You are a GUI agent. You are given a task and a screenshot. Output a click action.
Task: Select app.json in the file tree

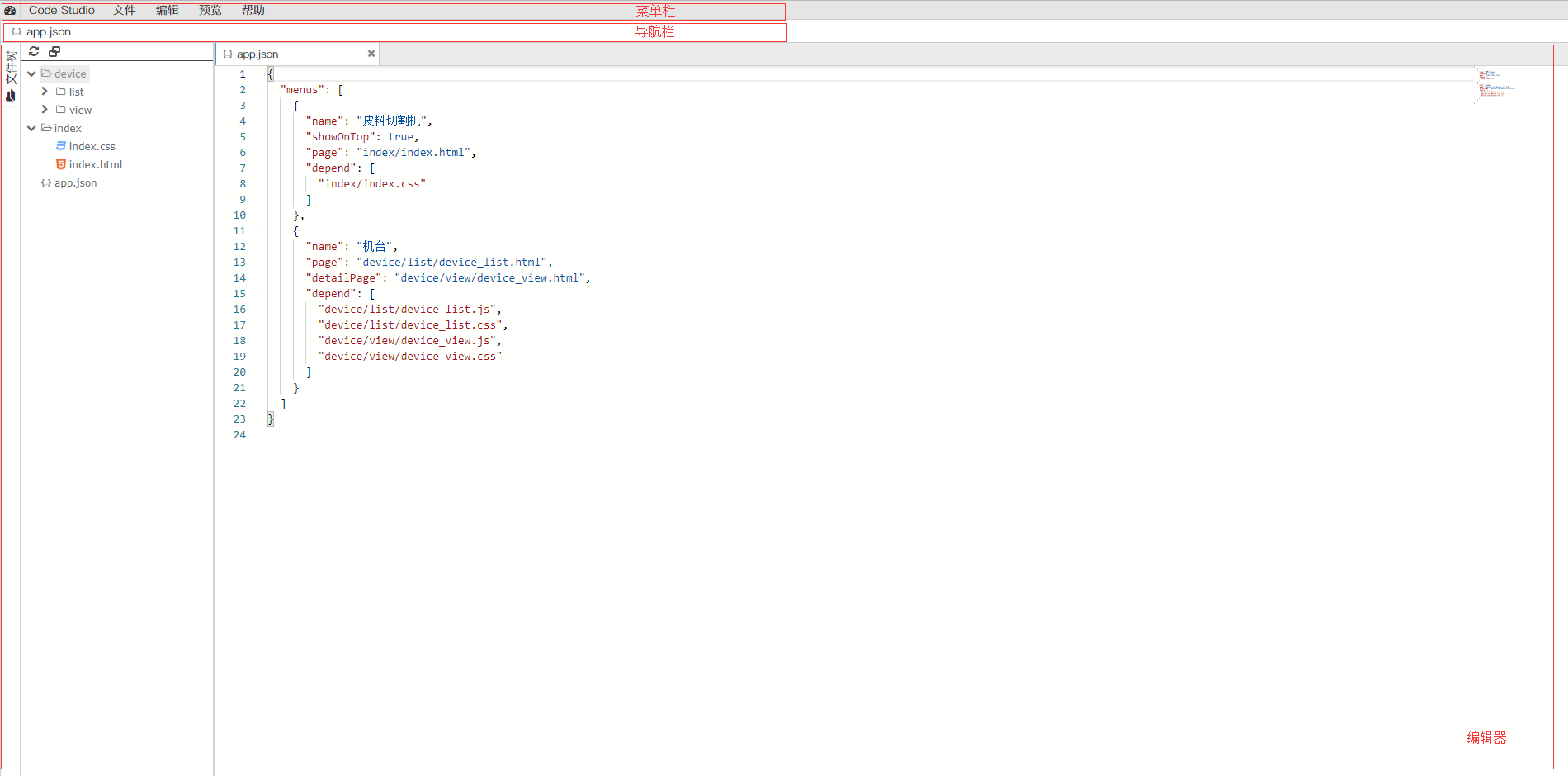75,182
